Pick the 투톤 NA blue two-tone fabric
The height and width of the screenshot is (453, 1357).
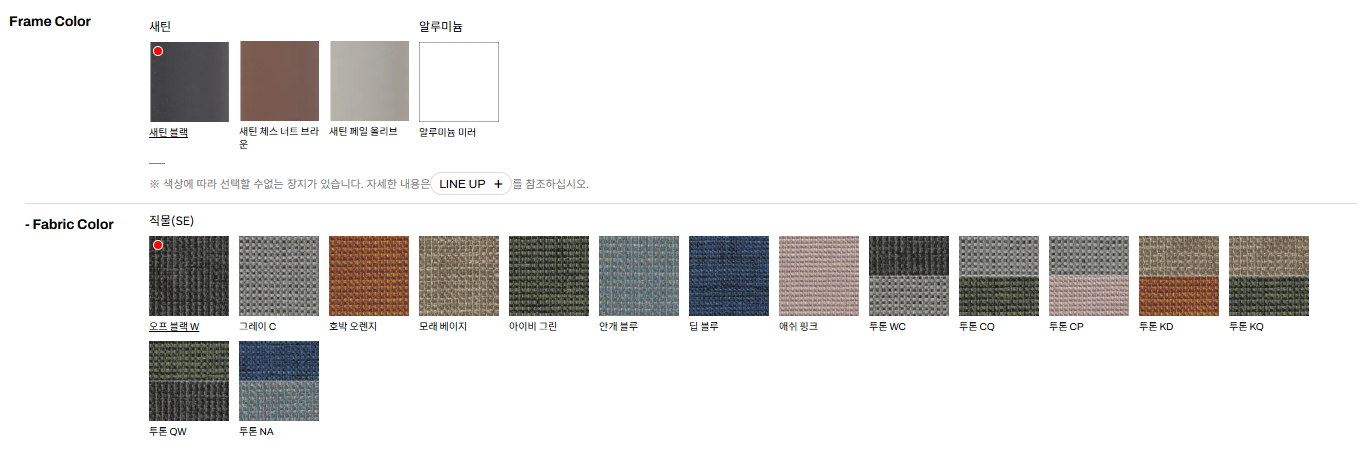279,381
